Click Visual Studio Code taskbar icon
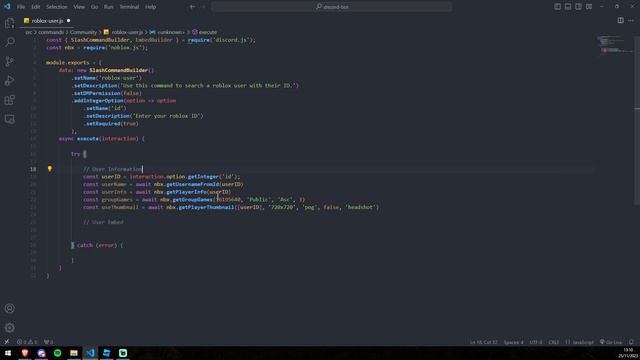This screenshot has height=360, width=640. point(90,353)
